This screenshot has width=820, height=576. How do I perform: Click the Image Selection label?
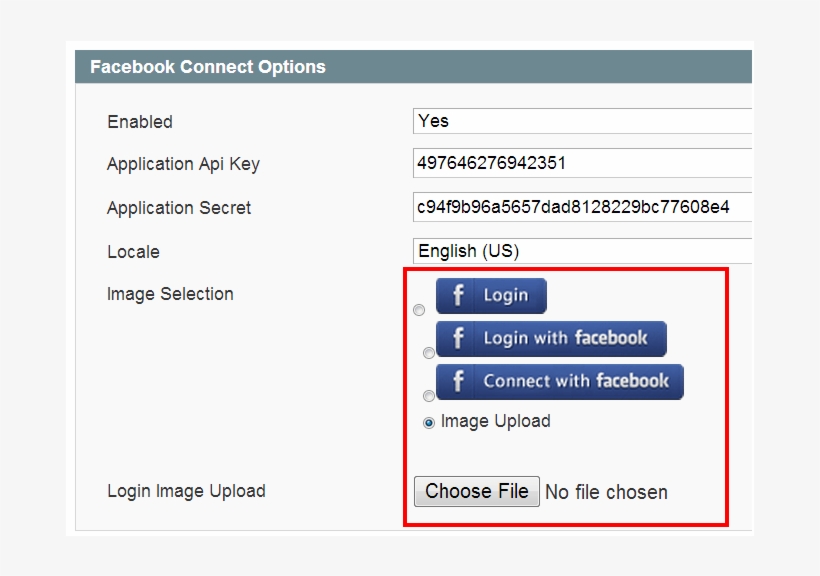(170, 293)
